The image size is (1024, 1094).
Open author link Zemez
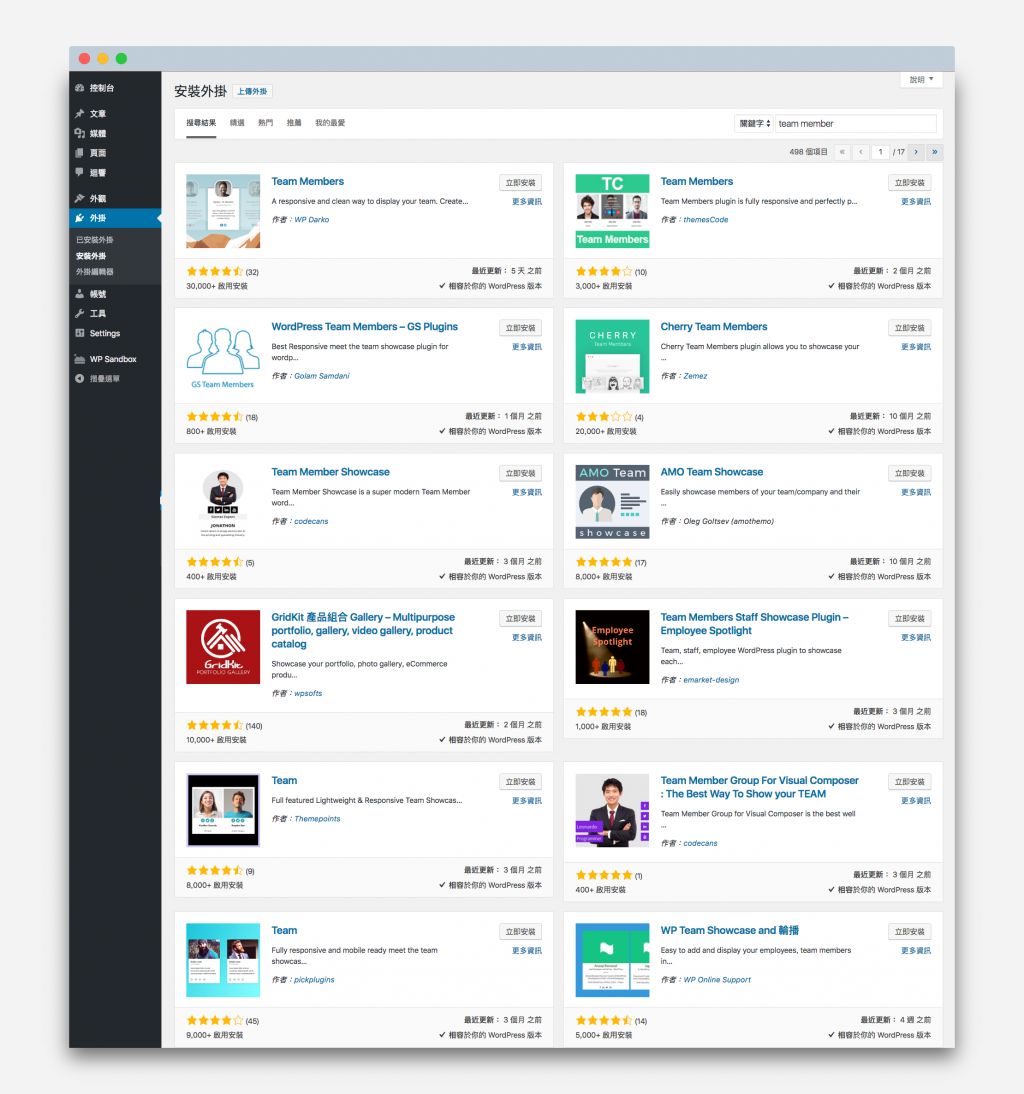click(x=695, y=375)
